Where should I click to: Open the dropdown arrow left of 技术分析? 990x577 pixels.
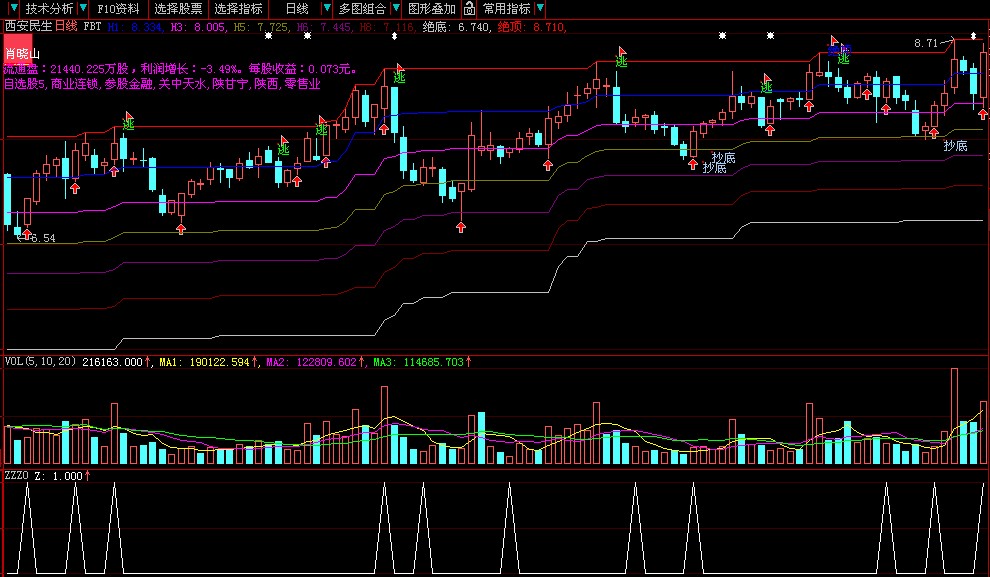12,8
